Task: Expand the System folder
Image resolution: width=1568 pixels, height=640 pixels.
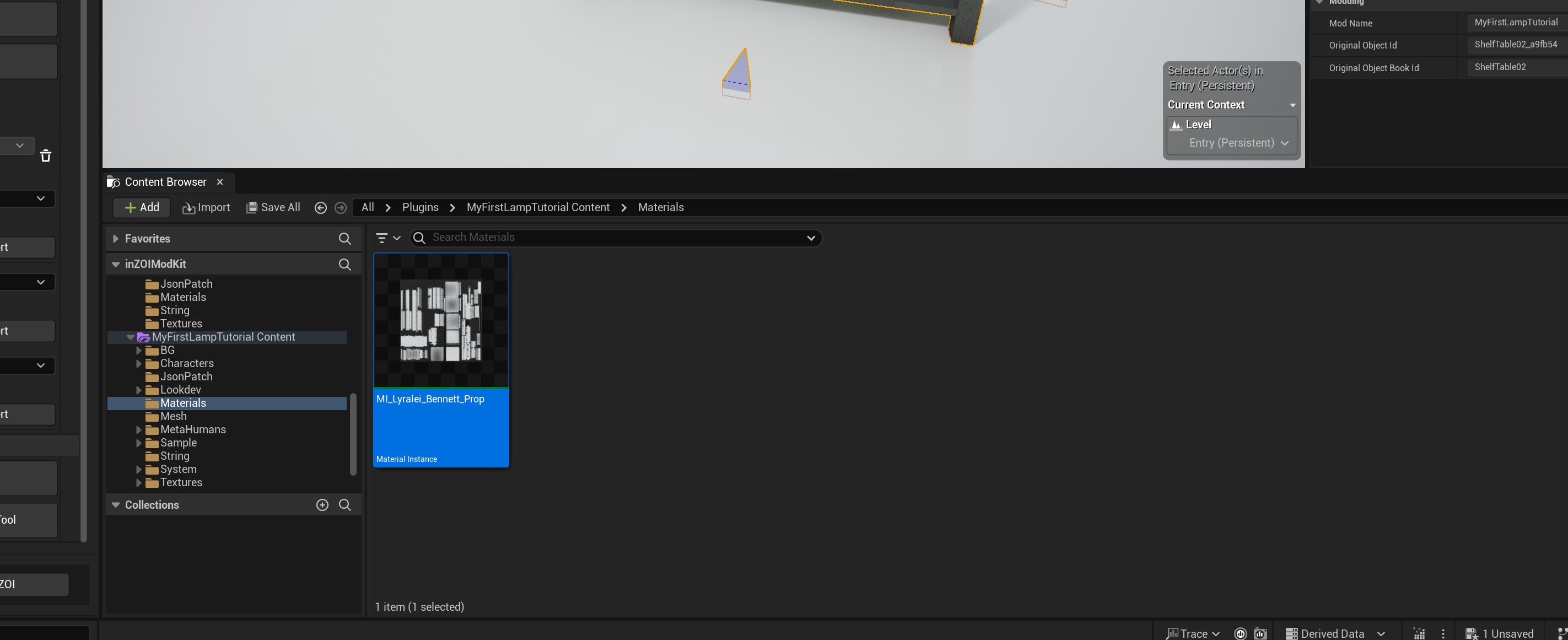Action: tap(139, 470)
